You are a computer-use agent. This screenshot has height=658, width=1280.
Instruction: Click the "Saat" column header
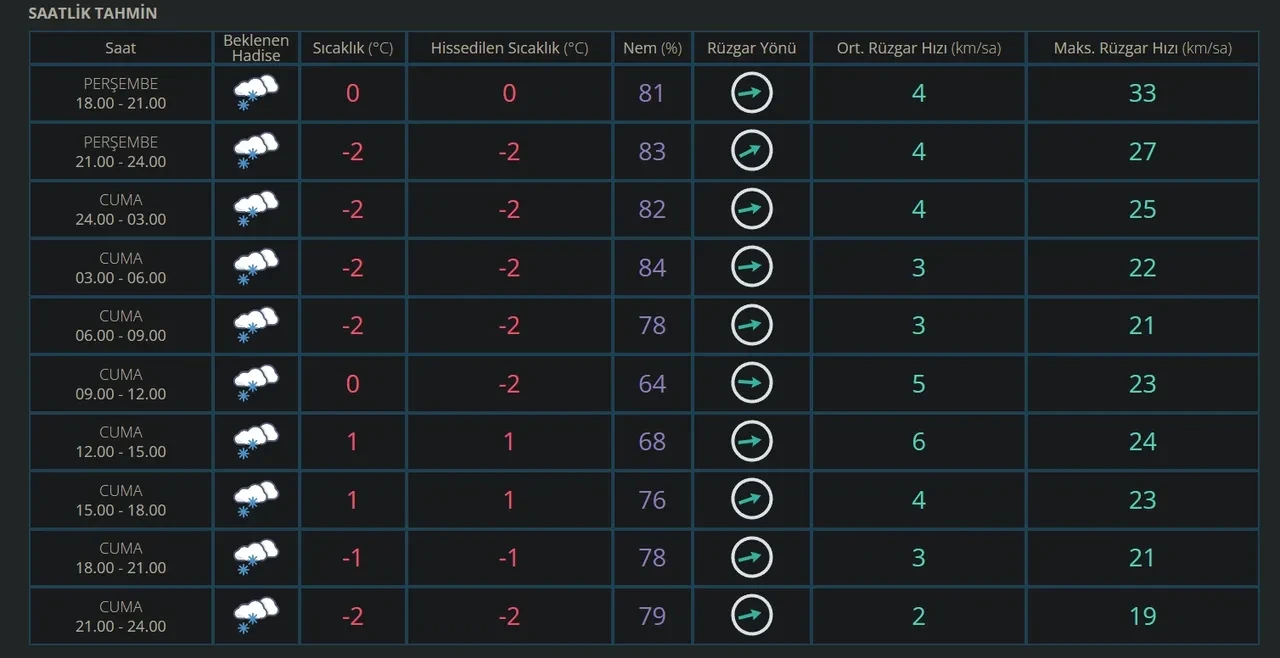coord(120,48)
